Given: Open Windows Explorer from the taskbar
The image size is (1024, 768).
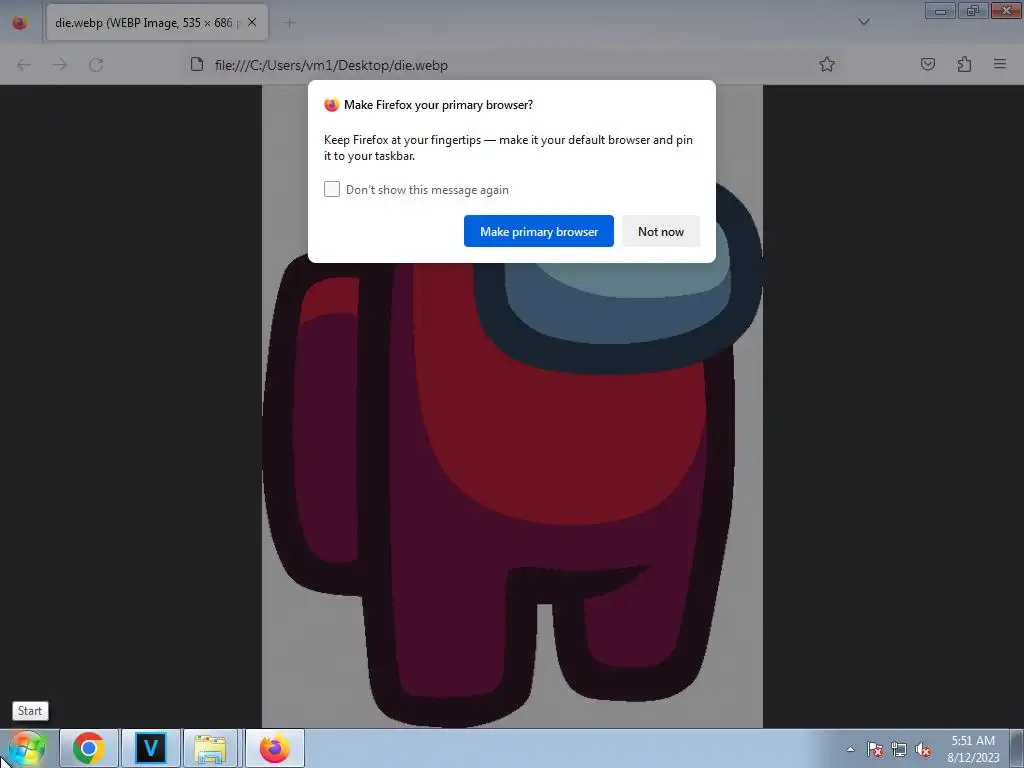Looking at the screenshot, I should (x=210, y=748).
